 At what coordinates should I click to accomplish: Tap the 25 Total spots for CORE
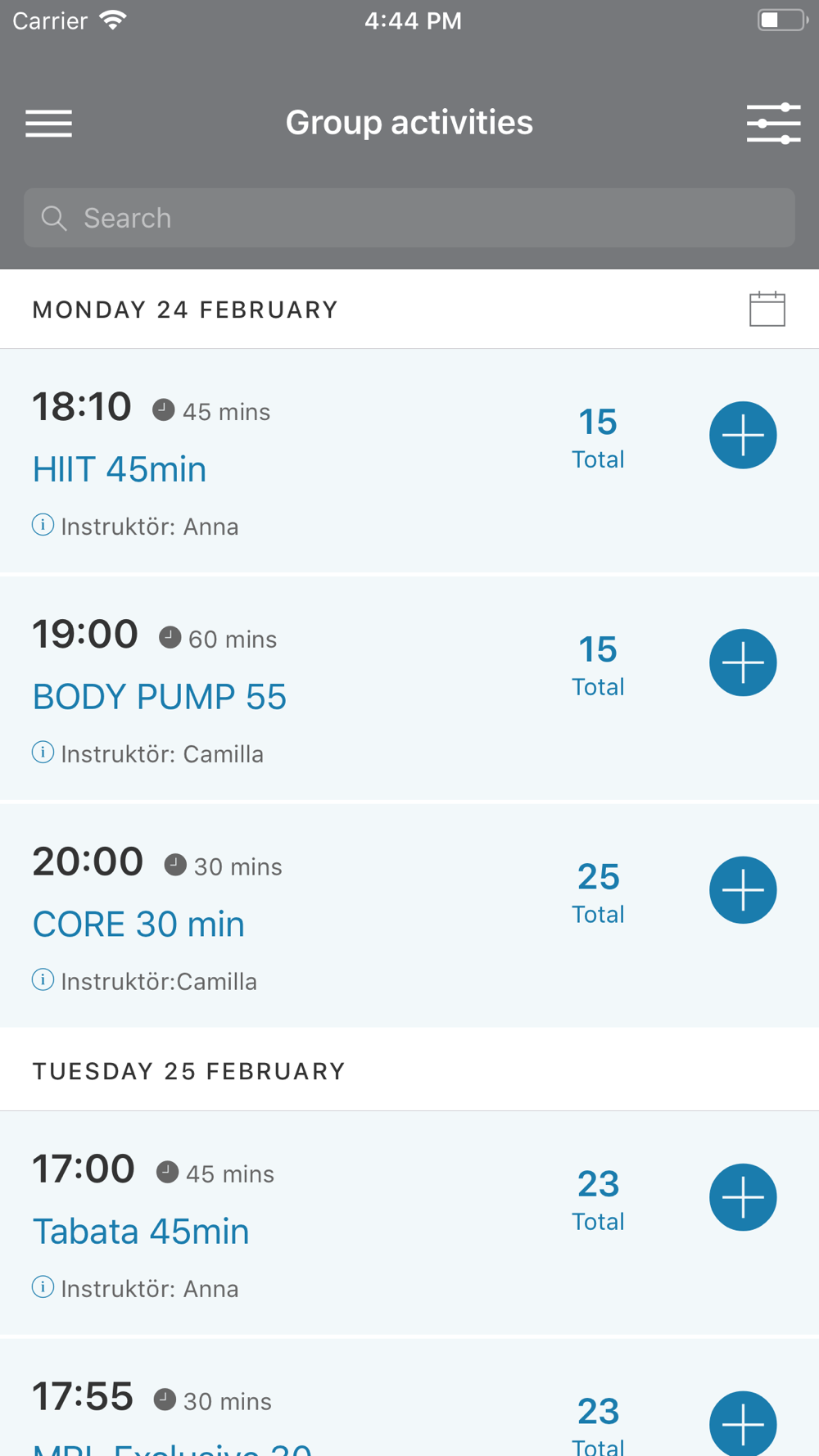tap(598, 892)
